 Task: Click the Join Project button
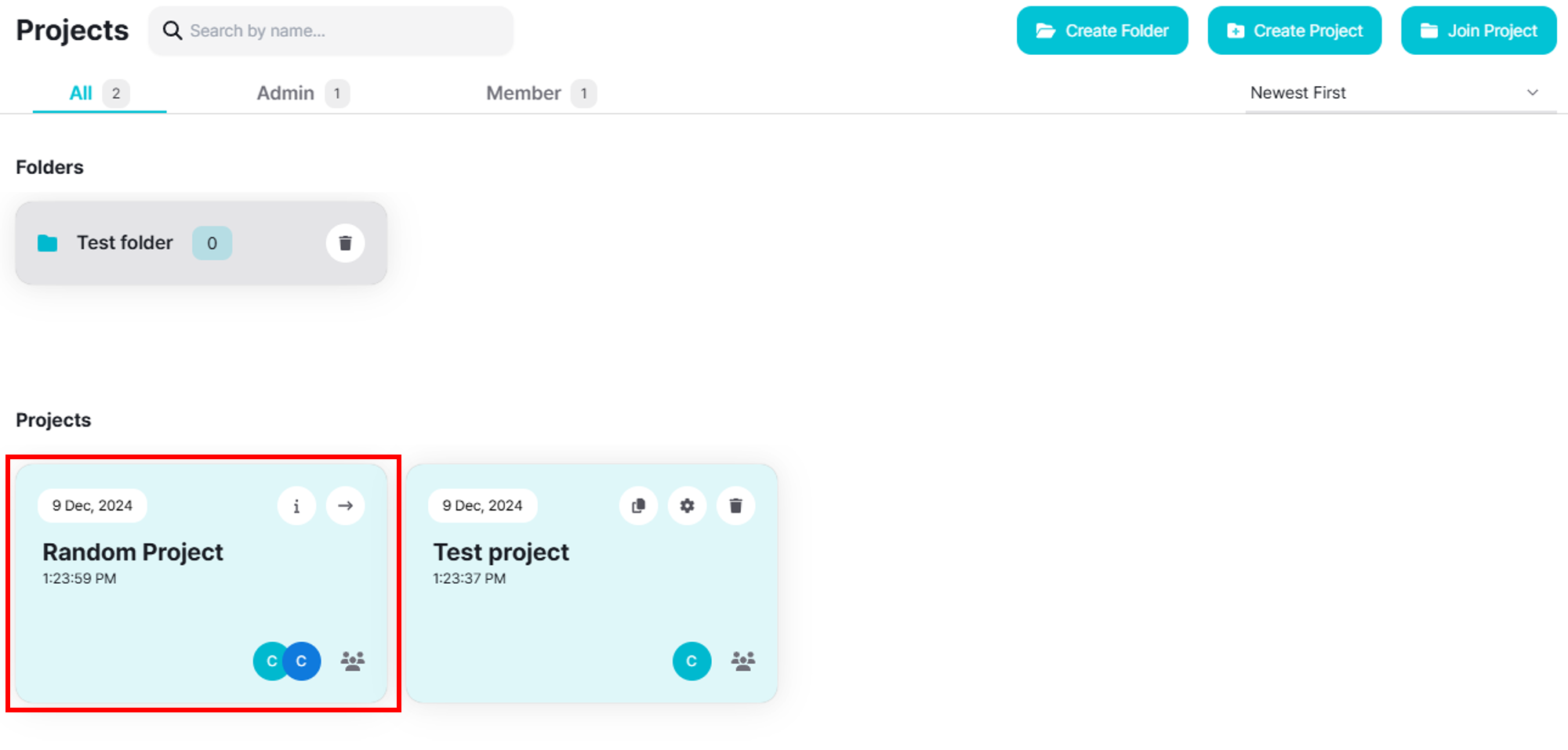point(1479,31)
